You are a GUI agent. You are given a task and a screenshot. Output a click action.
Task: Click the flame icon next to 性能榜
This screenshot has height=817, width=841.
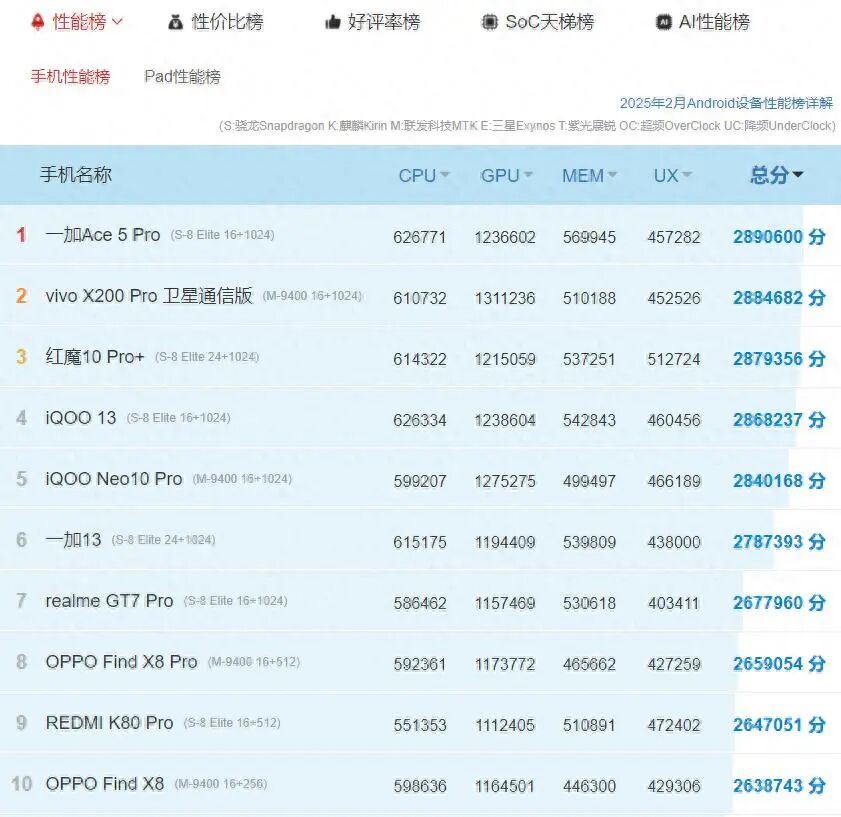(35, 20)
